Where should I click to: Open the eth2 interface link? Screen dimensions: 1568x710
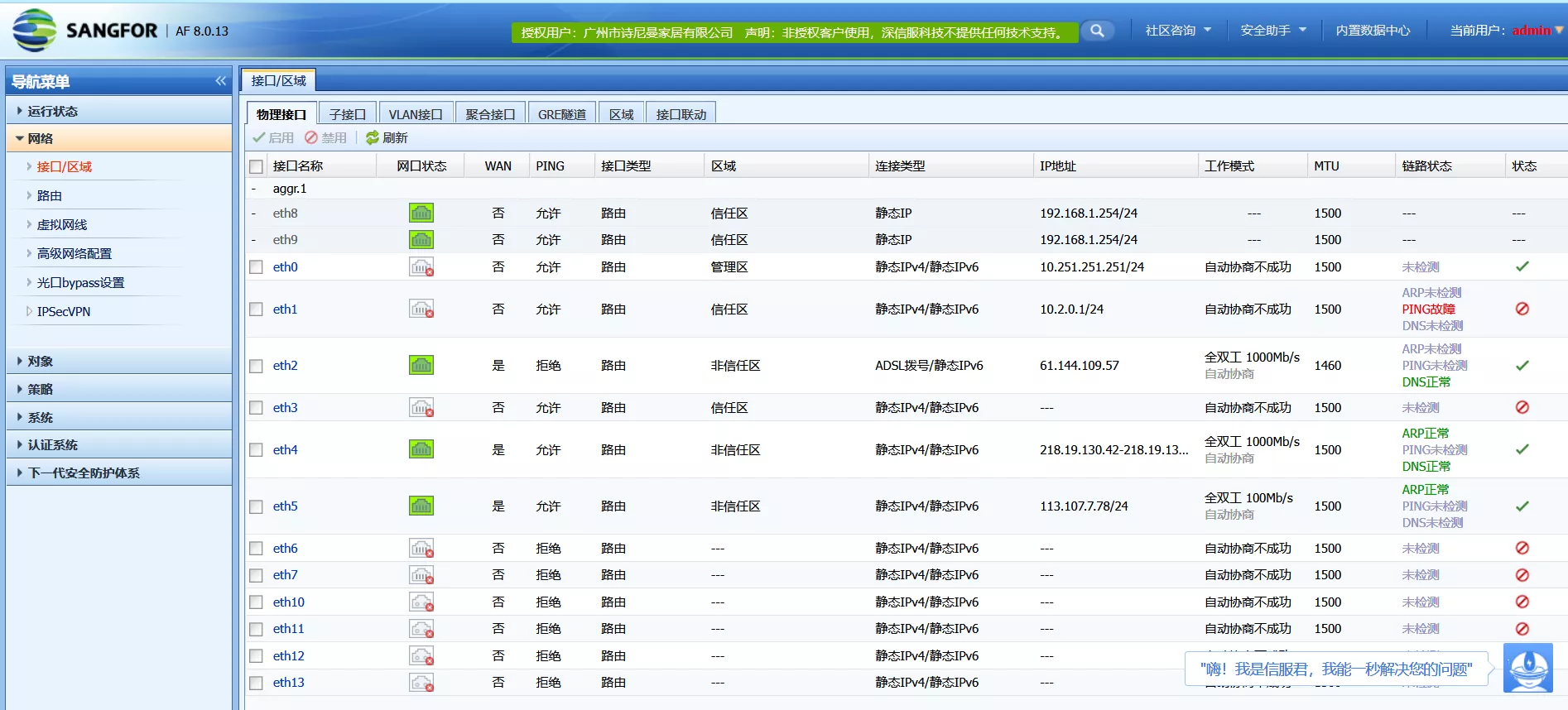point(285,365)
